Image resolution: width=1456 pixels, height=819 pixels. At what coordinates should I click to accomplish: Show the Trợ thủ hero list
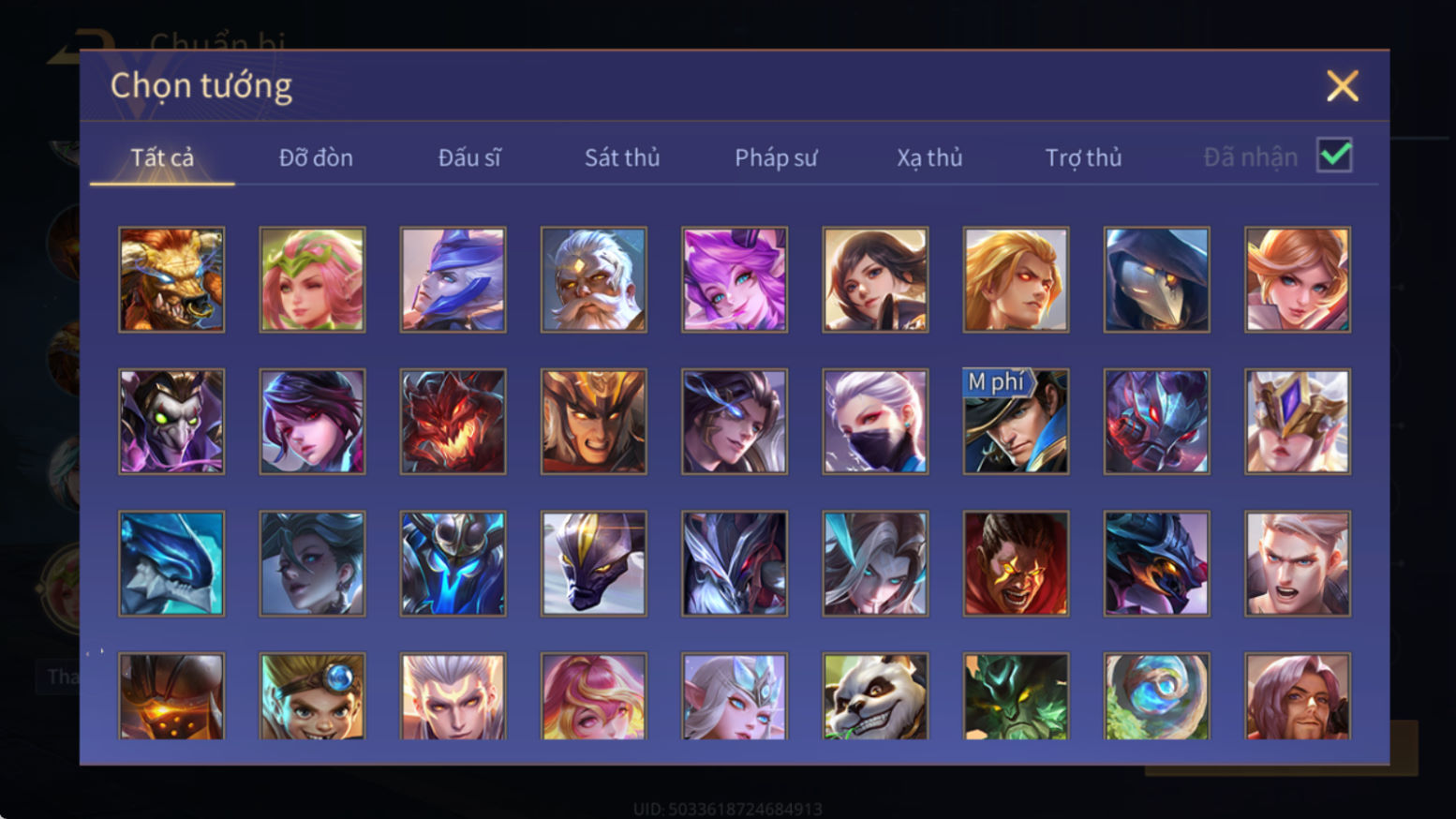pos(1083,157)
